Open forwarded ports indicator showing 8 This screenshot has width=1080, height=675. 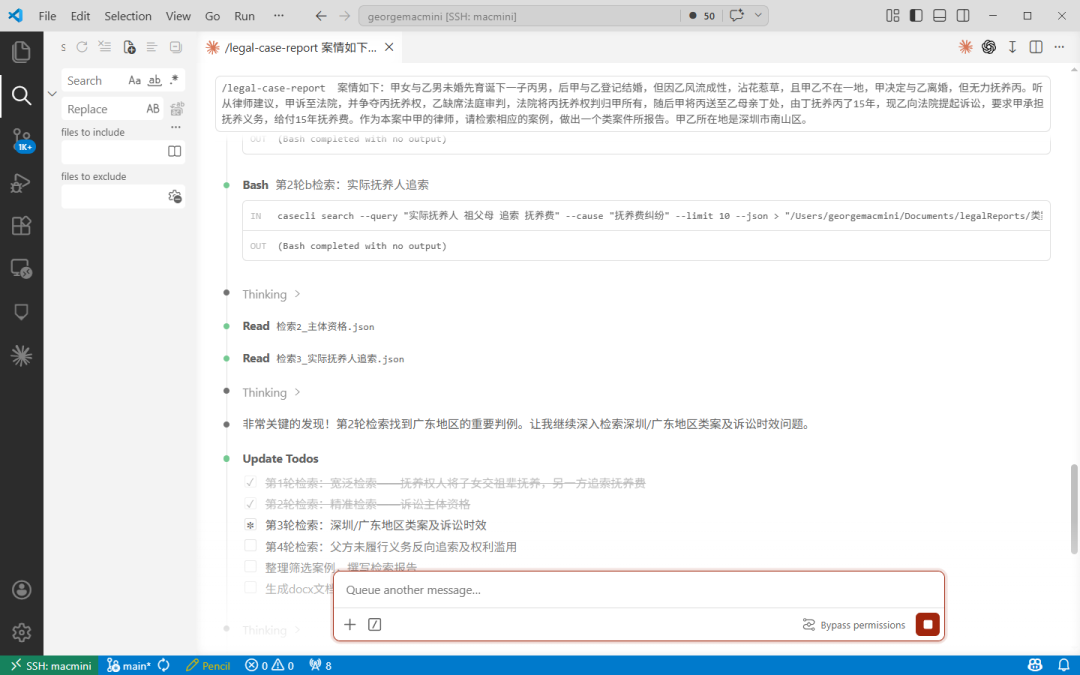[x=320, y=665]
